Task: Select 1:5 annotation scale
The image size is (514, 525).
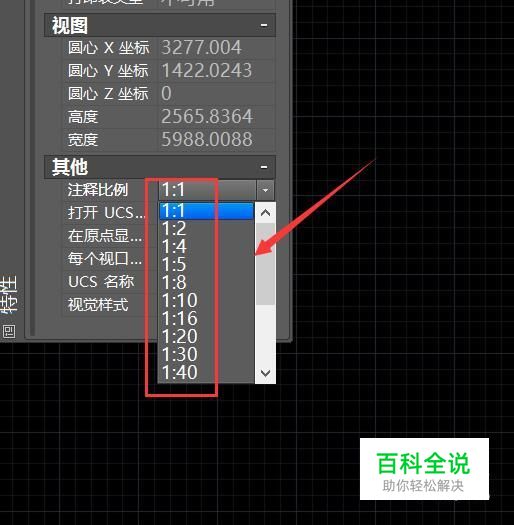Action: click(x=206, y=265)
